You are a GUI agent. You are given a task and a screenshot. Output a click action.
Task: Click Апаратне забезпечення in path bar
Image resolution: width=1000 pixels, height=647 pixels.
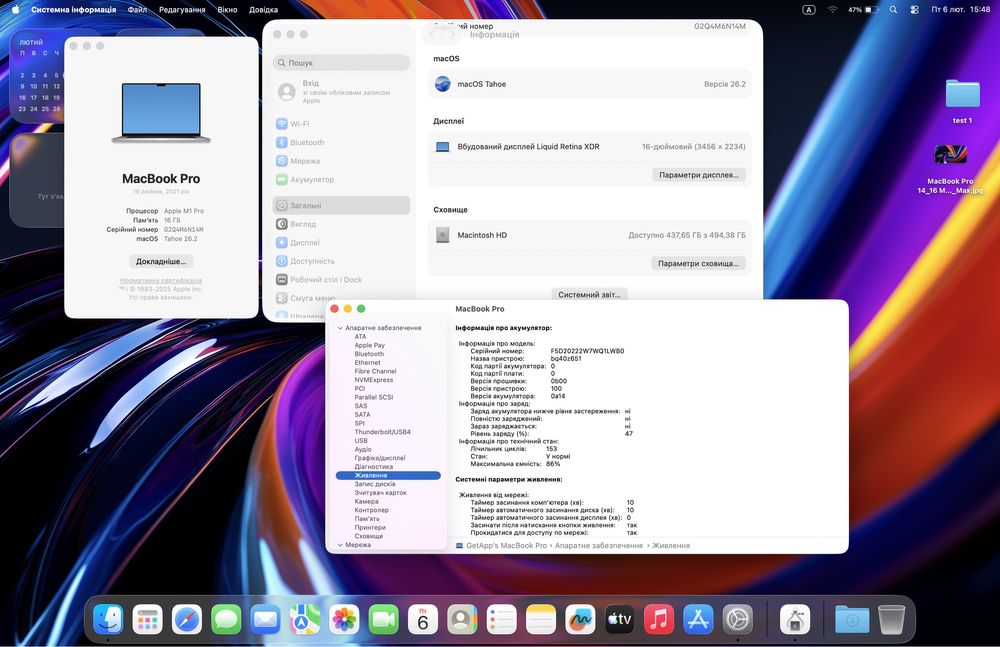point(598,546)
